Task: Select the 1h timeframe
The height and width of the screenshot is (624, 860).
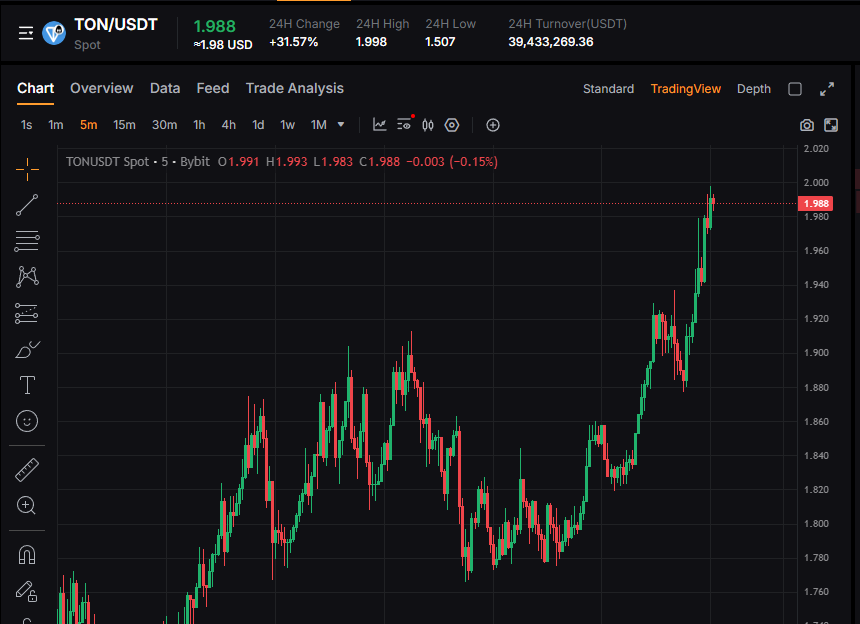Action: click(x=199, y=125)
